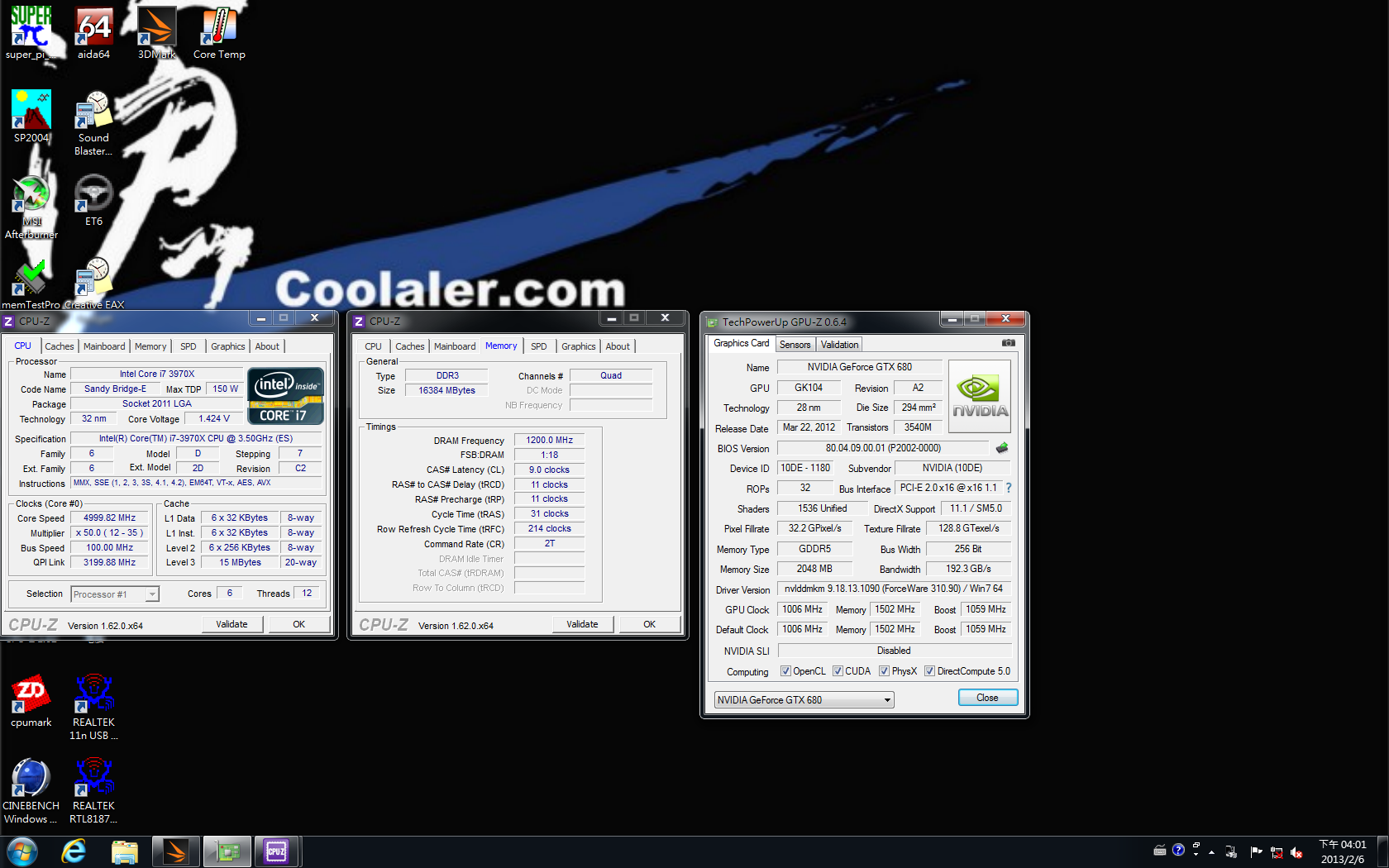Click the Action Center flag tray icon
This screenshot has width=1389, height=868.
click(1256, 851)
